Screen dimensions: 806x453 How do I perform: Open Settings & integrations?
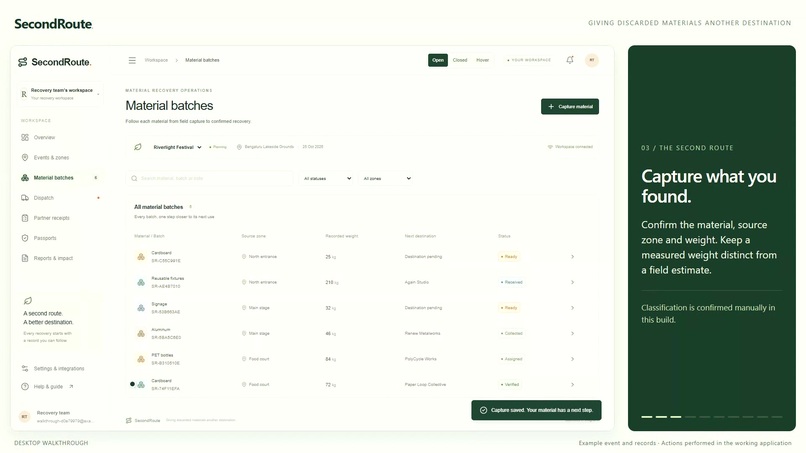60,369
